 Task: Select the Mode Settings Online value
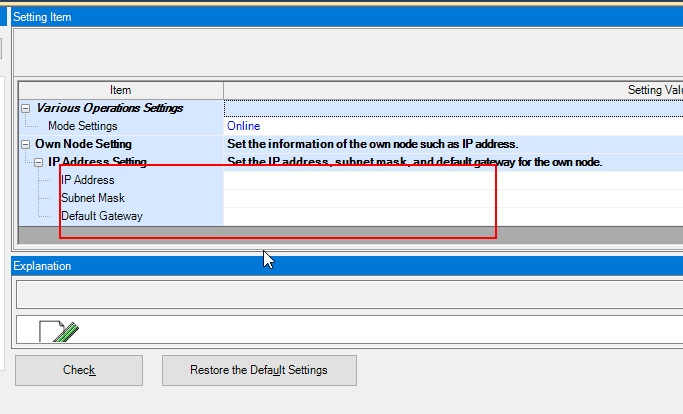(243, 126)
